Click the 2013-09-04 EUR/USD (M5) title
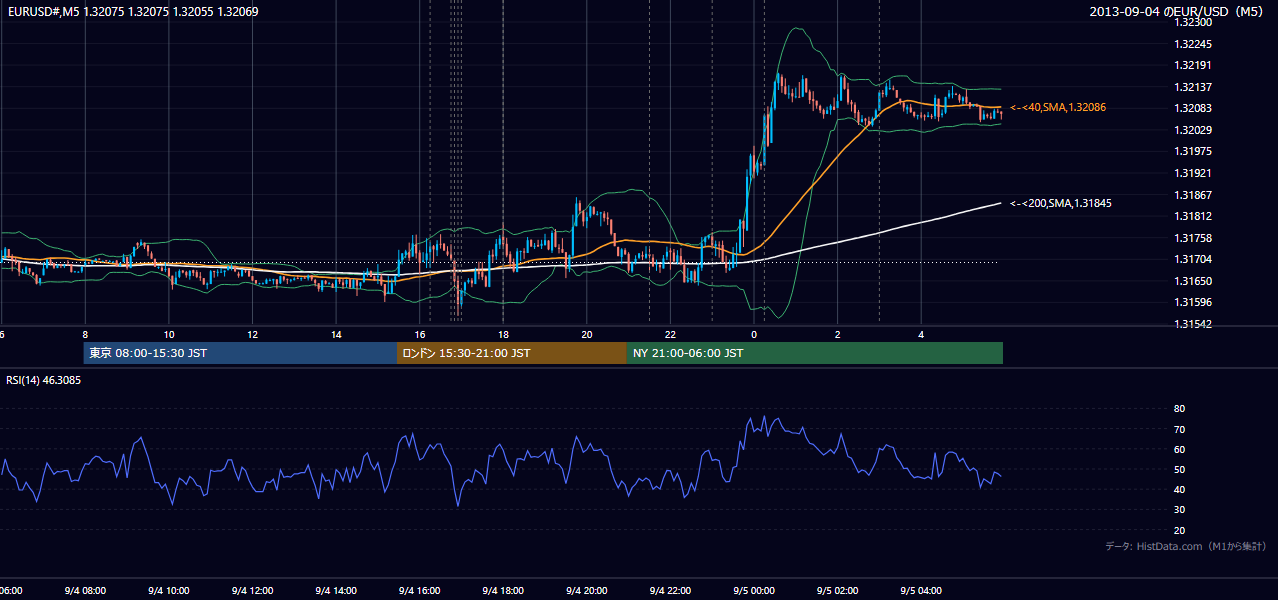 [x=1178, y=12]
